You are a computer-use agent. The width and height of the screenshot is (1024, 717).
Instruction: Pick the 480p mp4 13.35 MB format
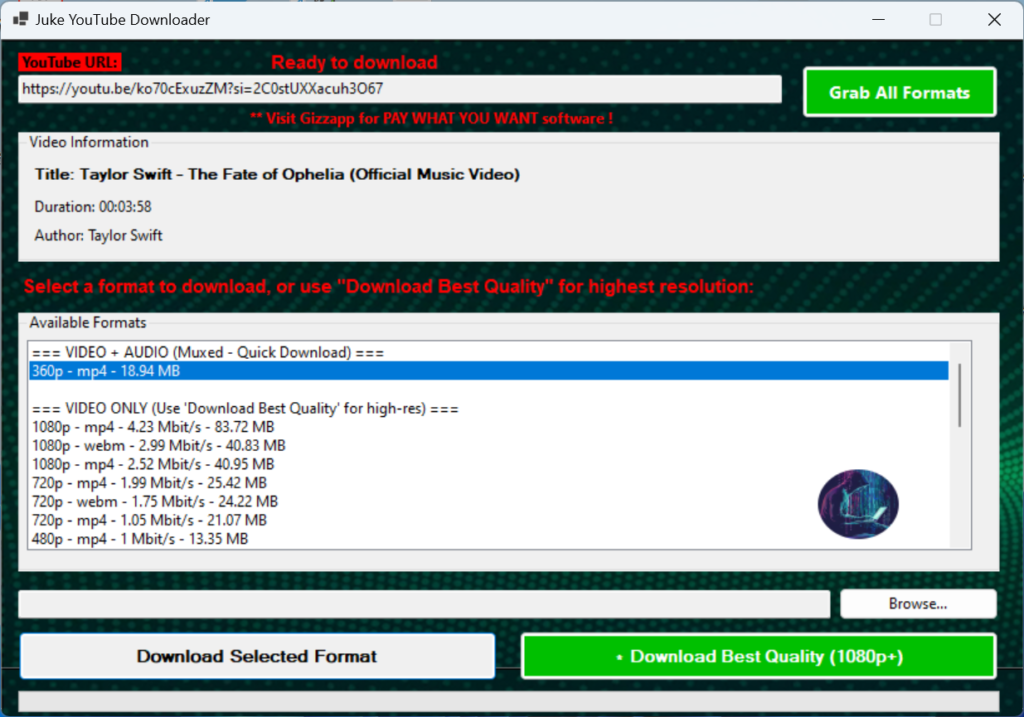139,539
